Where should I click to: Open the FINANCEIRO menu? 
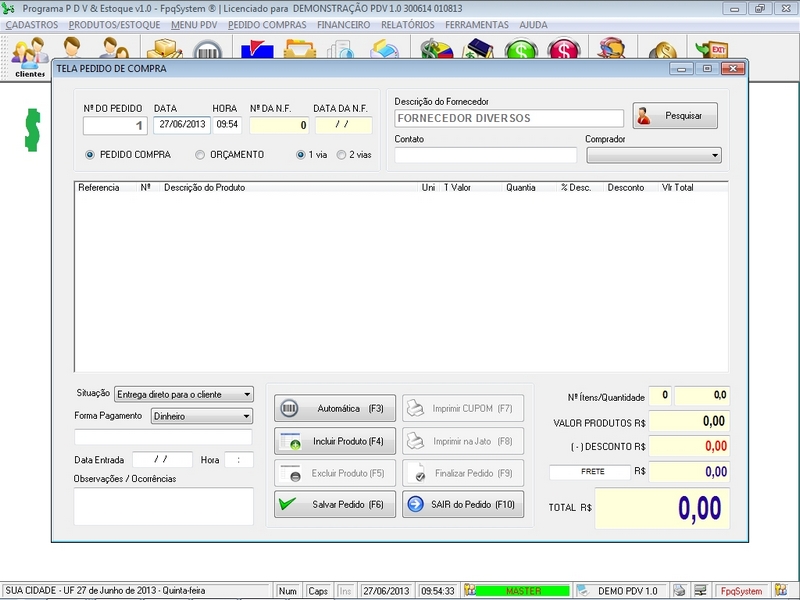pyautogui.click(x=343, y=25)
